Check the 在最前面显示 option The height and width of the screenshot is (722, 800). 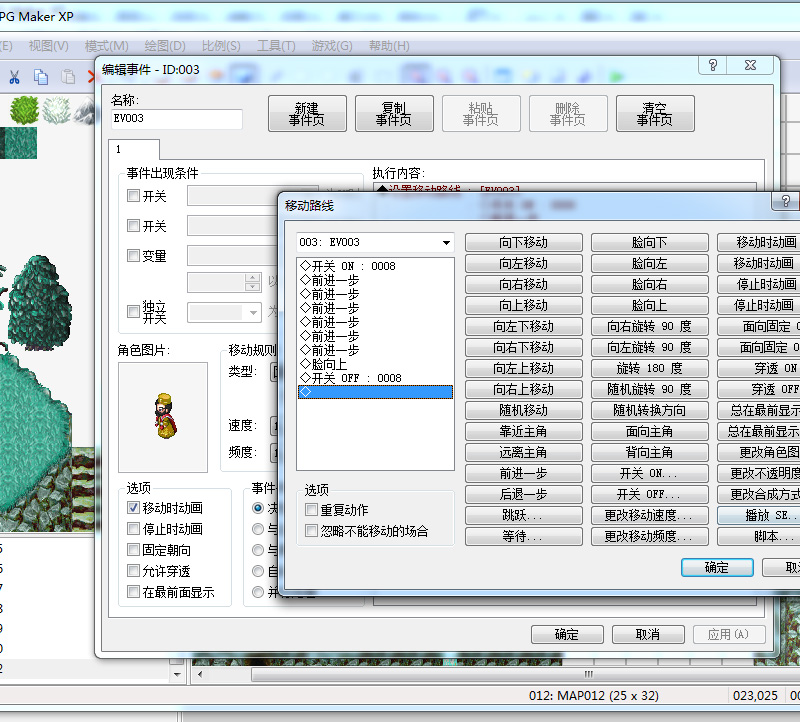point(133,592)
